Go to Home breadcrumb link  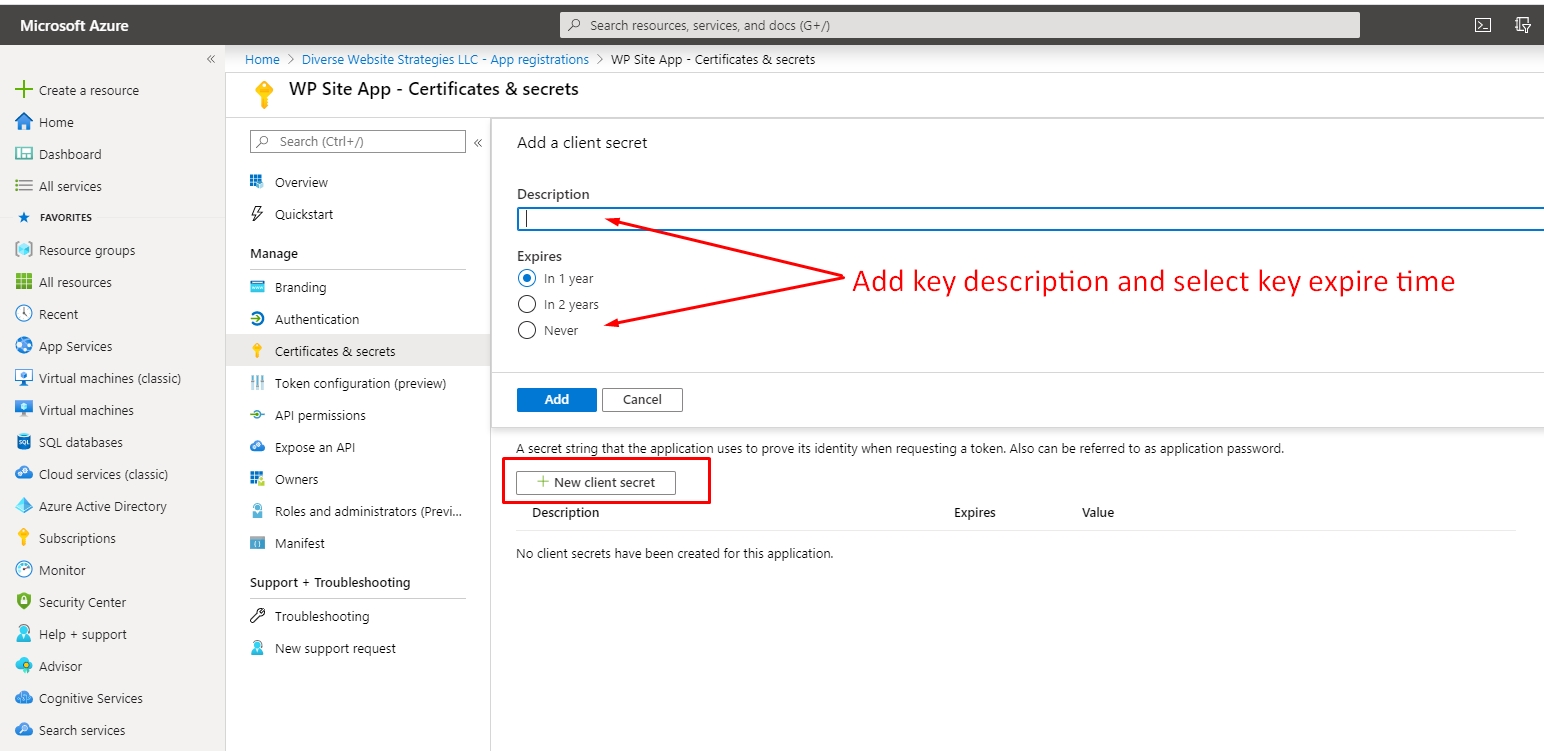(262, 59)
